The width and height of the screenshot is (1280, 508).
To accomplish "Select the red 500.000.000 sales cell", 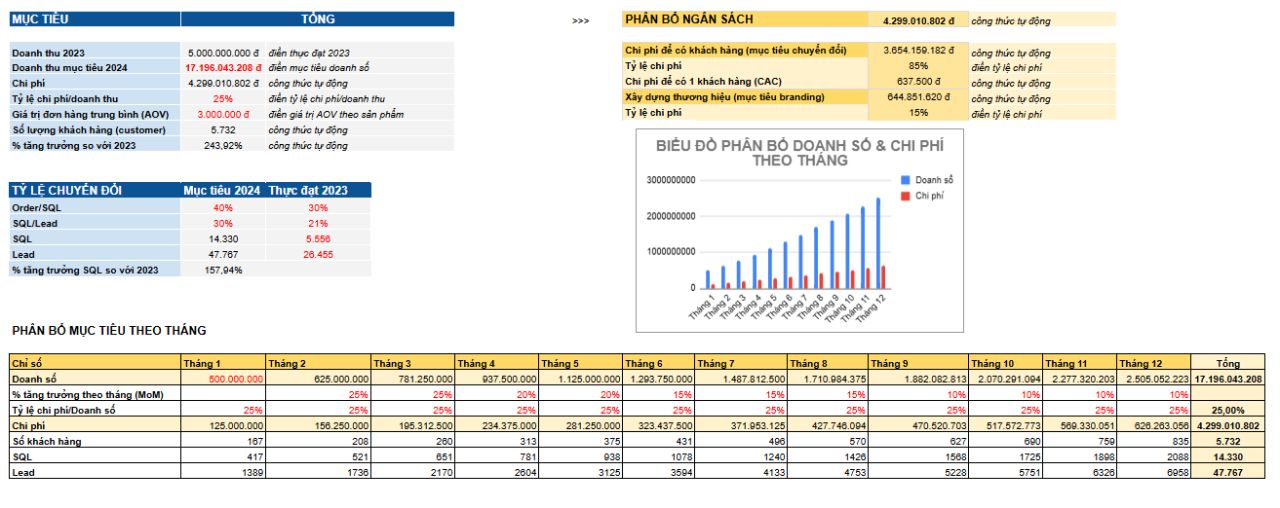I will tap(222, 379).
